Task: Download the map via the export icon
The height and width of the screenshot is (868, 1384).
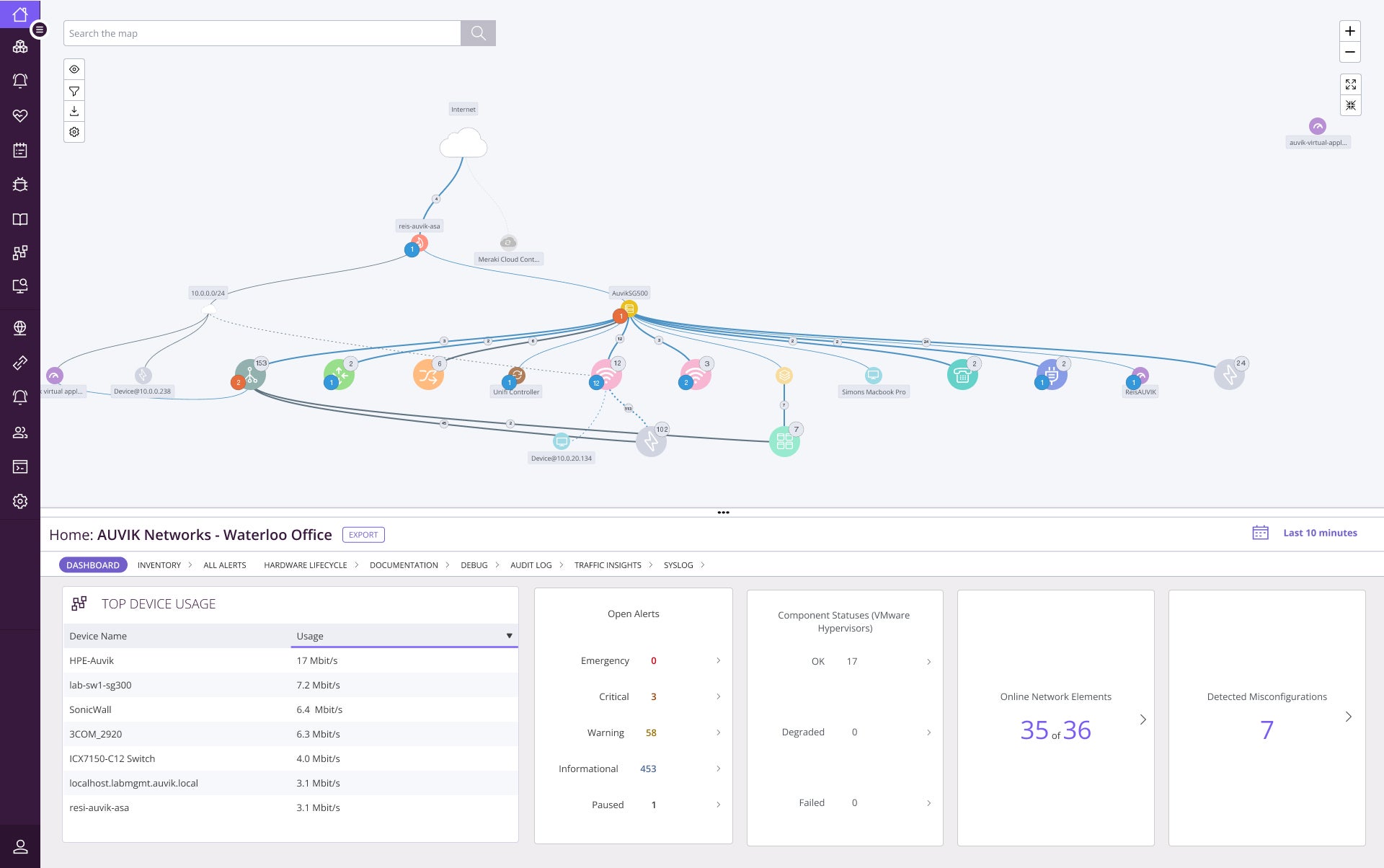Action: click(74, 111)
